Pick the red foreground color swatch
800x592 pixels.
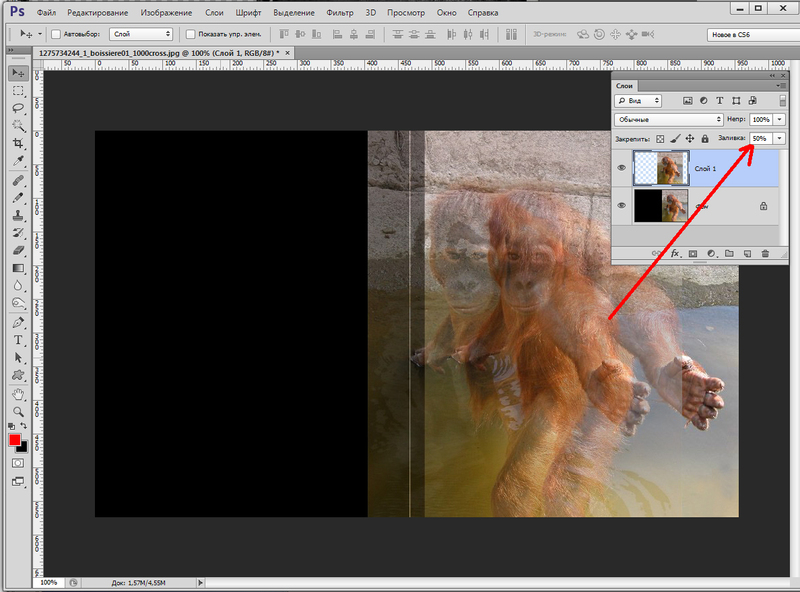coord(14,439)
